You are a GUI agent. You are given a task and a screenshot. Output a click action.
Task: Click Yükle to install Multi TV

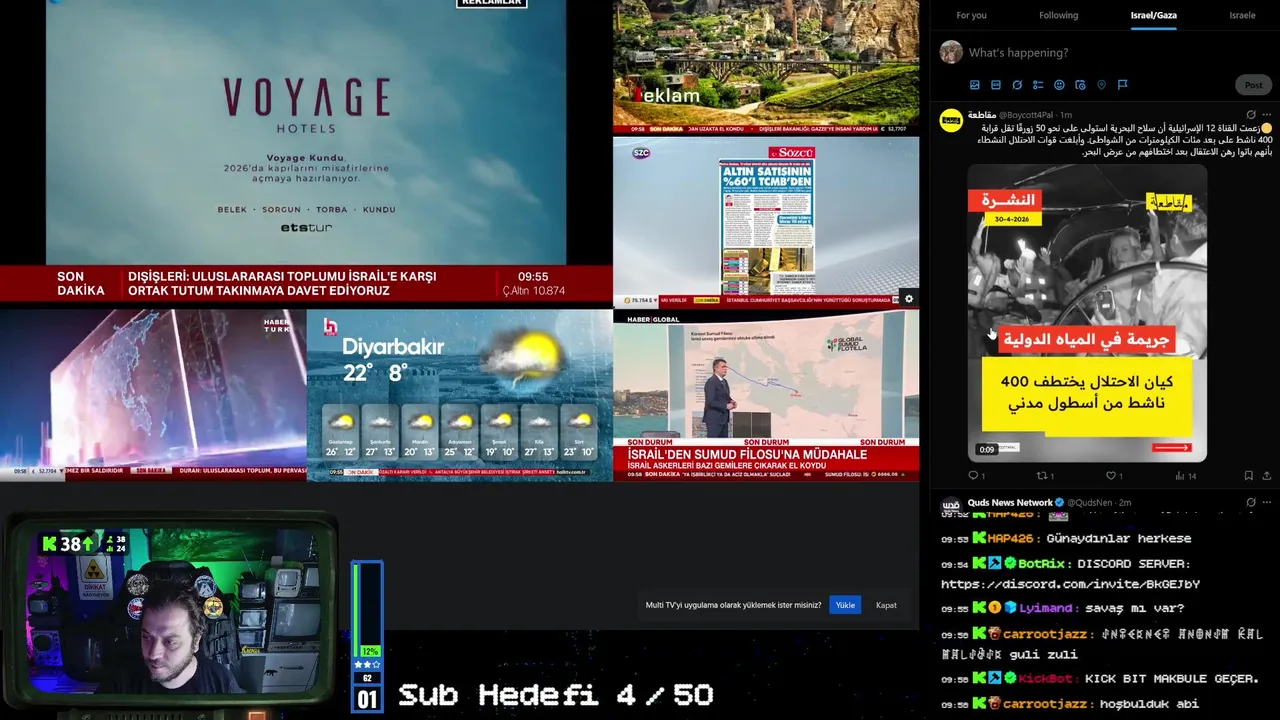tap(845, 605)
